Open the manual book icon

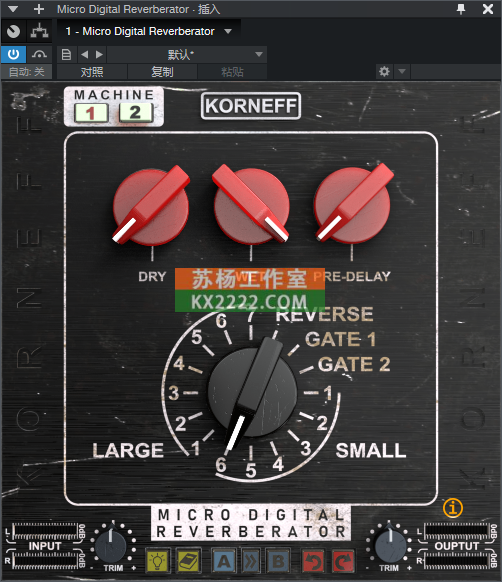tap(188, 561)
